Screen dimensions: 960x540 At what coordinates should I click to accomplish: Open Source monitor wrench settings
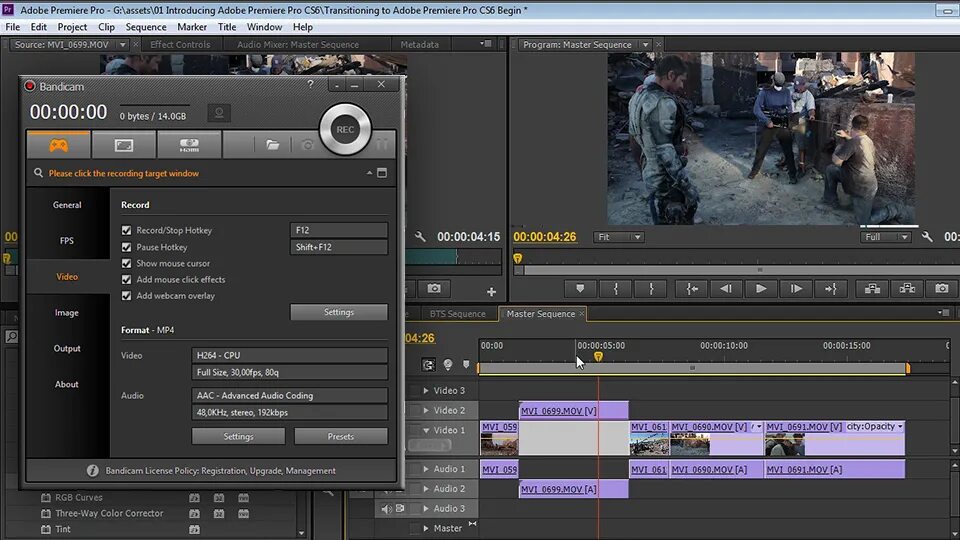tap(420, 236)
